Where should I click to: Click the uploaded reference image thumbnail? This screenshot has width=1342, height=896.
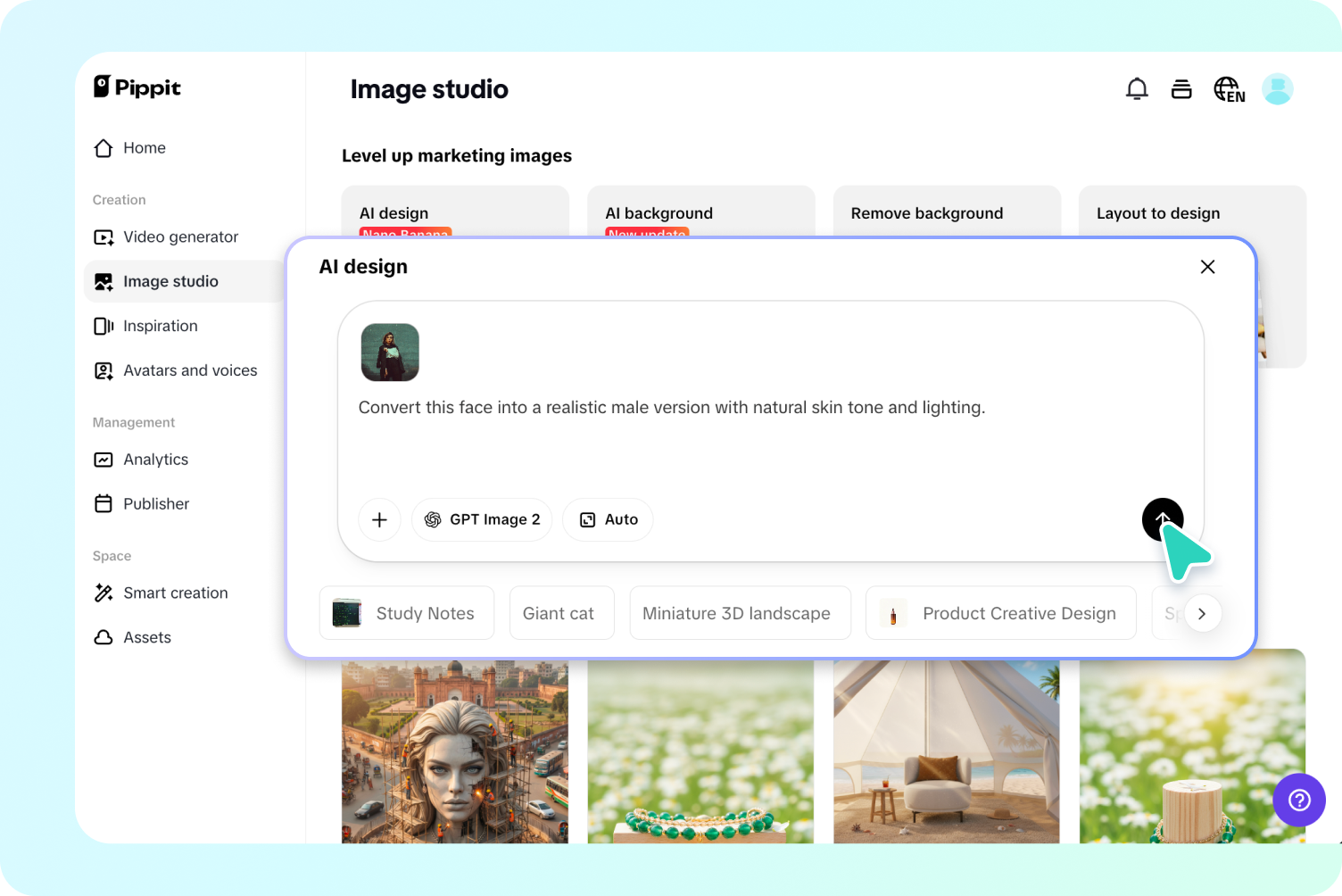pos(390,353)
